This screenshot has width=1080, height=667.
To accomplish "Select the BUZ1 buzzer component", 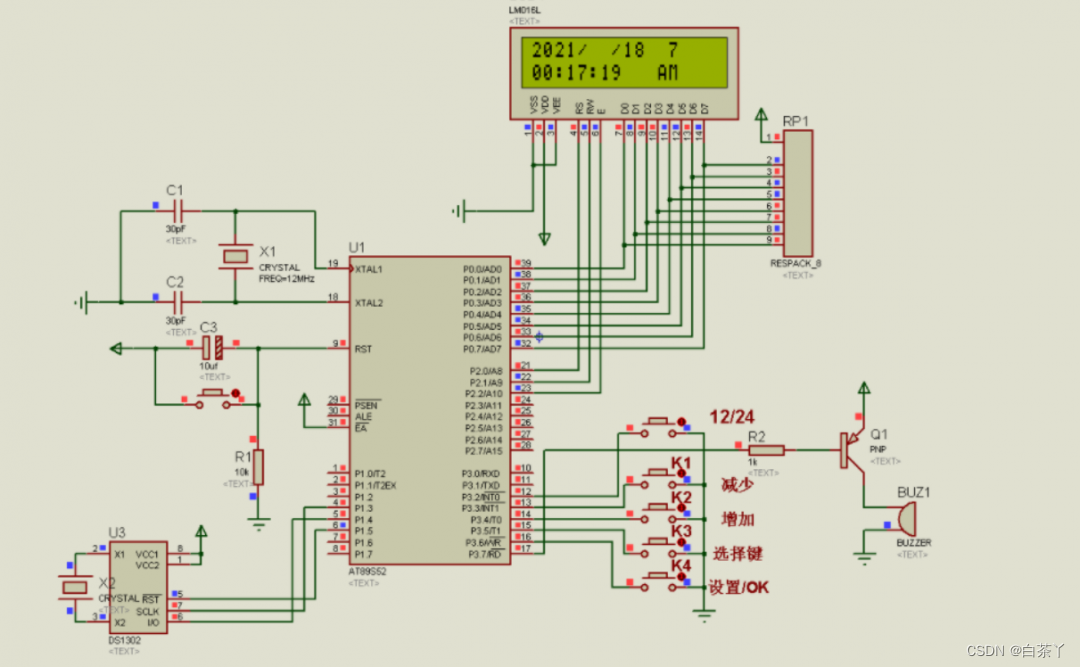I will click(x=906, y=519).
